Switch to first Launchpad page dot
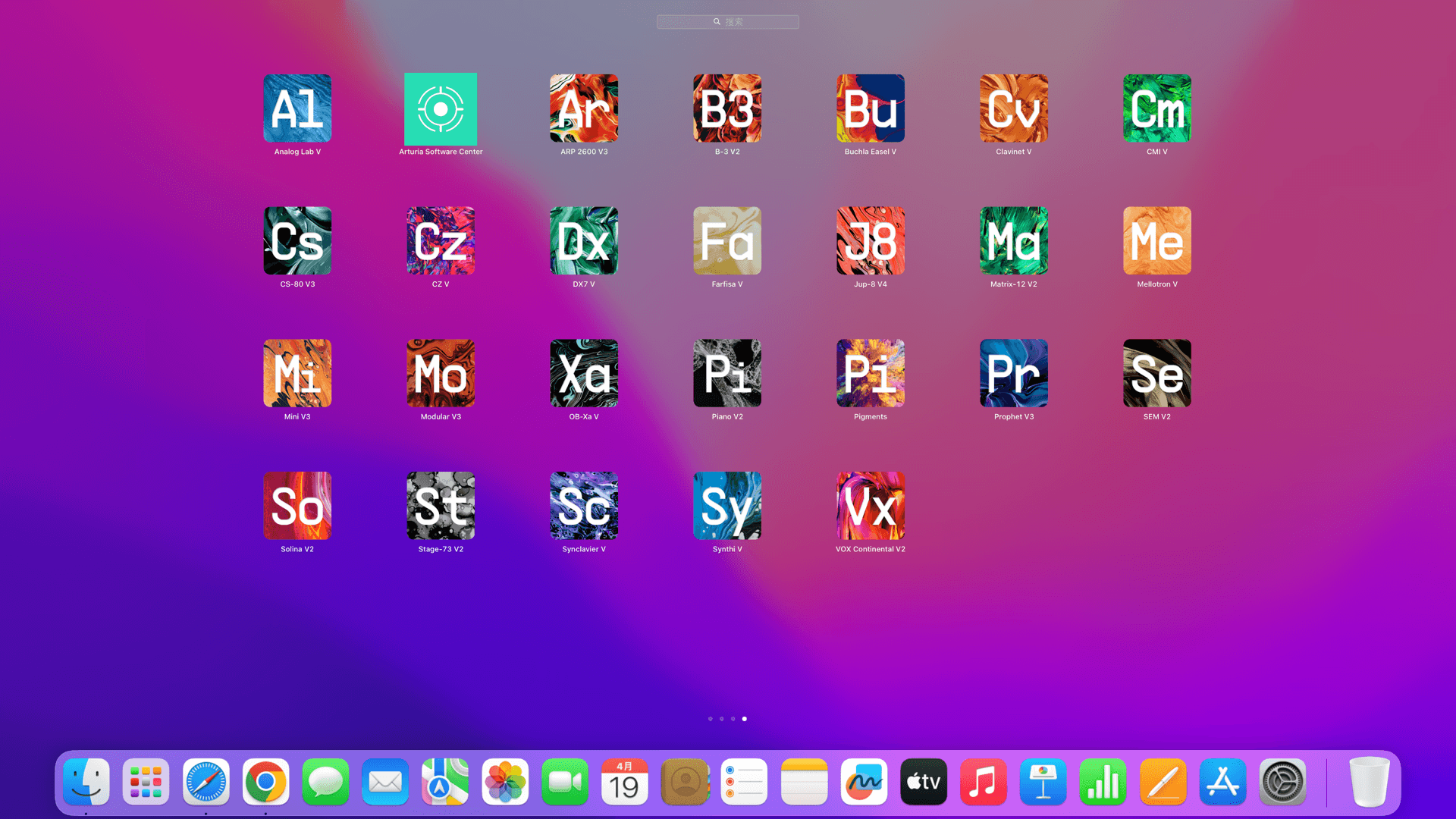 click(710, 719)
